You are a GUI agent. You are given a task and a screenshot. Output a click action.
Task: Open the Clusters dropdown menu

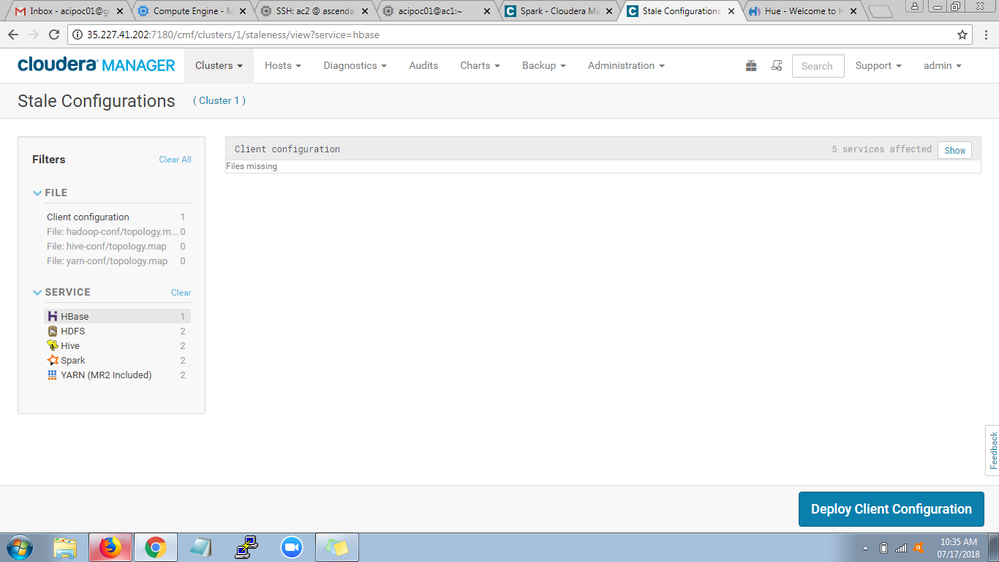point(219,66)
